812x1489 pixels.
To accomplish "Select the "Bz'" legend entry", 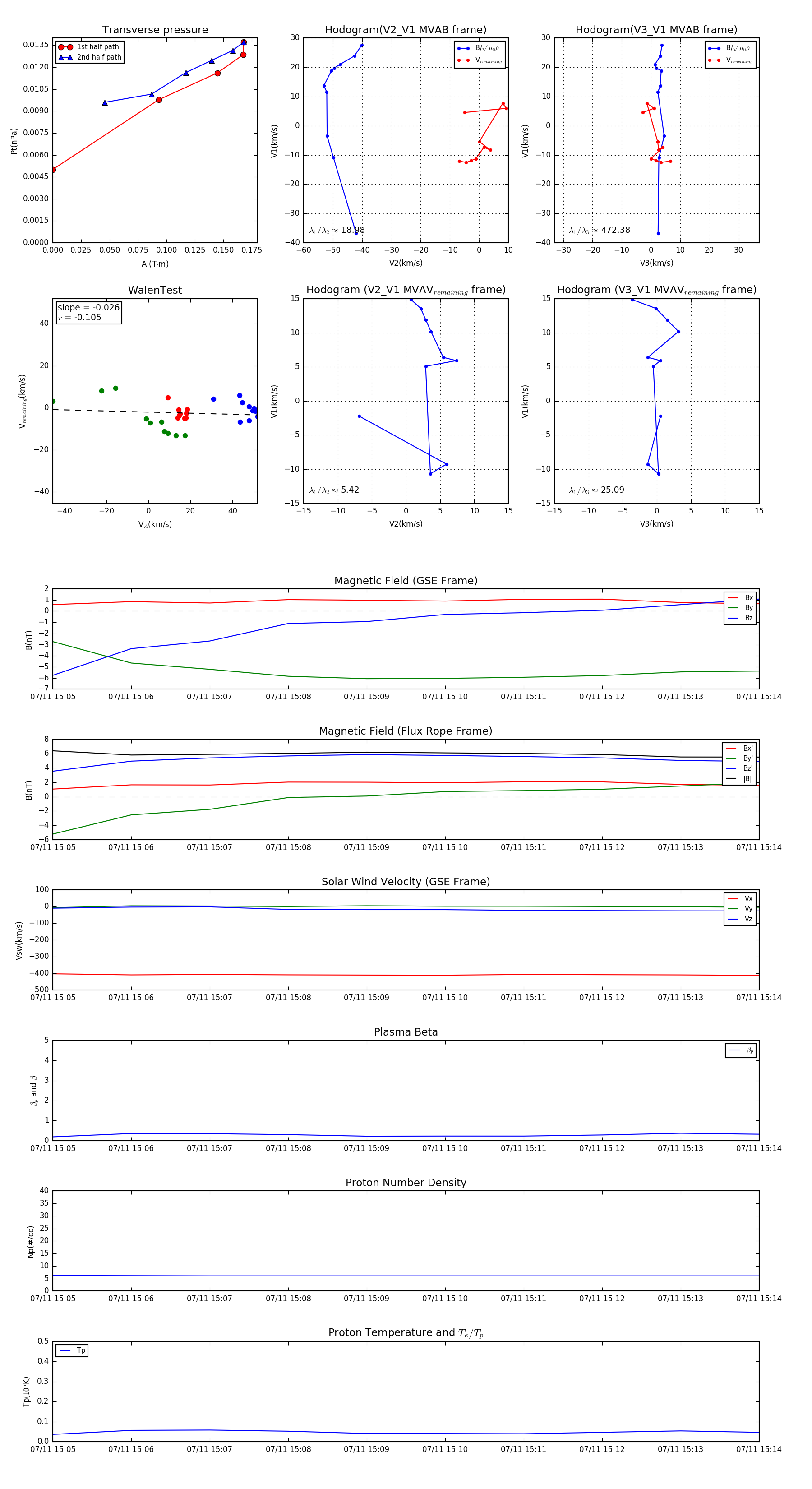I will tap(739, 768).
